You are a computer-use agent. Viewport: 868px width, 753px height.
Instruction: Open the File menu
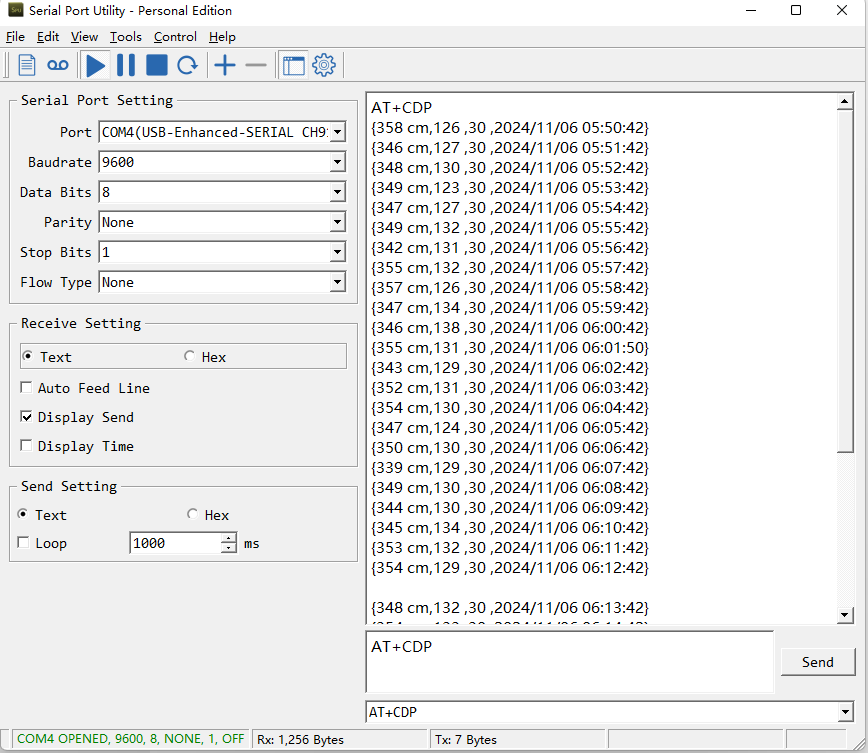click(x=16, y=37)
